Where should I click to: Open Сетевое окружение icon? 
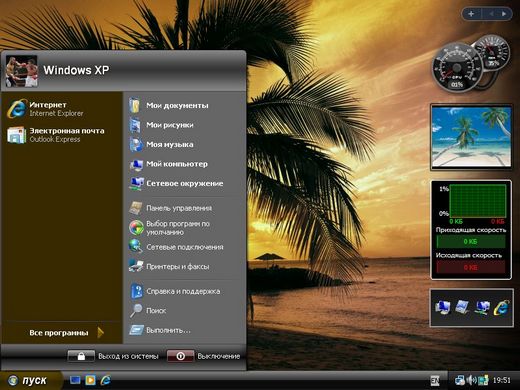click(136, 183)
